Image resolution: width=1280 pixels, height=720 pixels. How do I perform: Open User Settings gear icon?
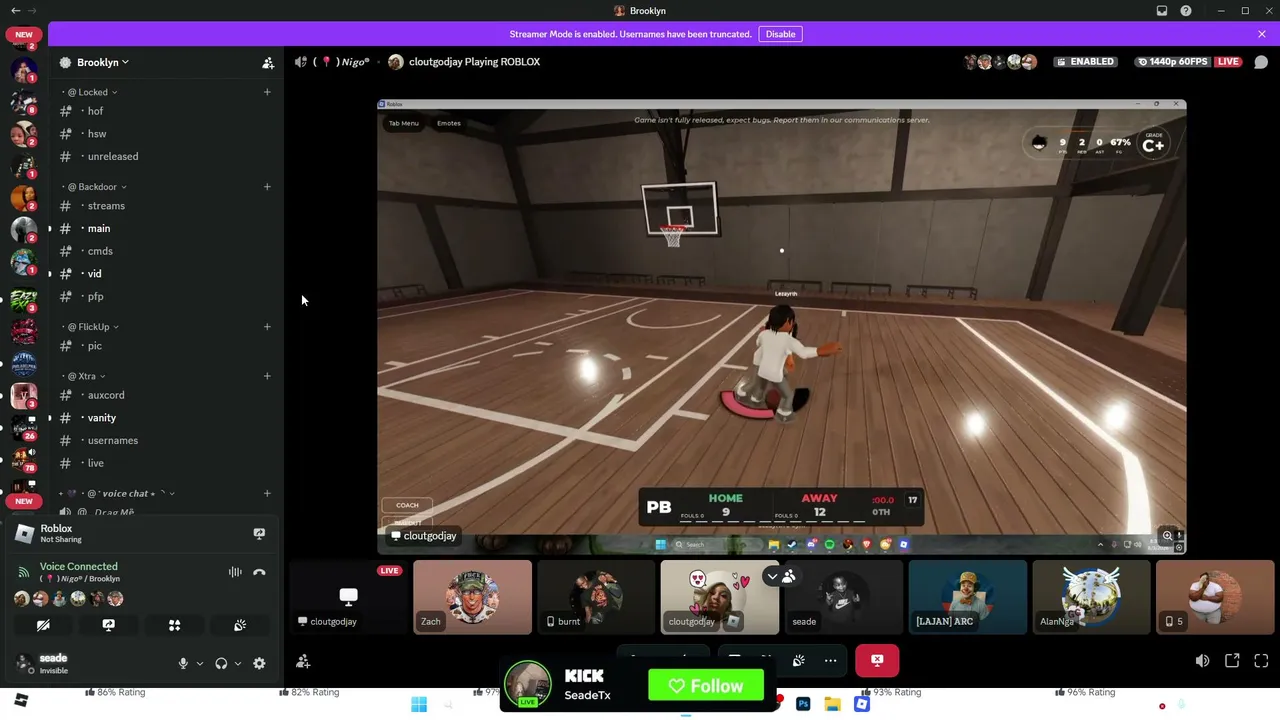(259, 663)
